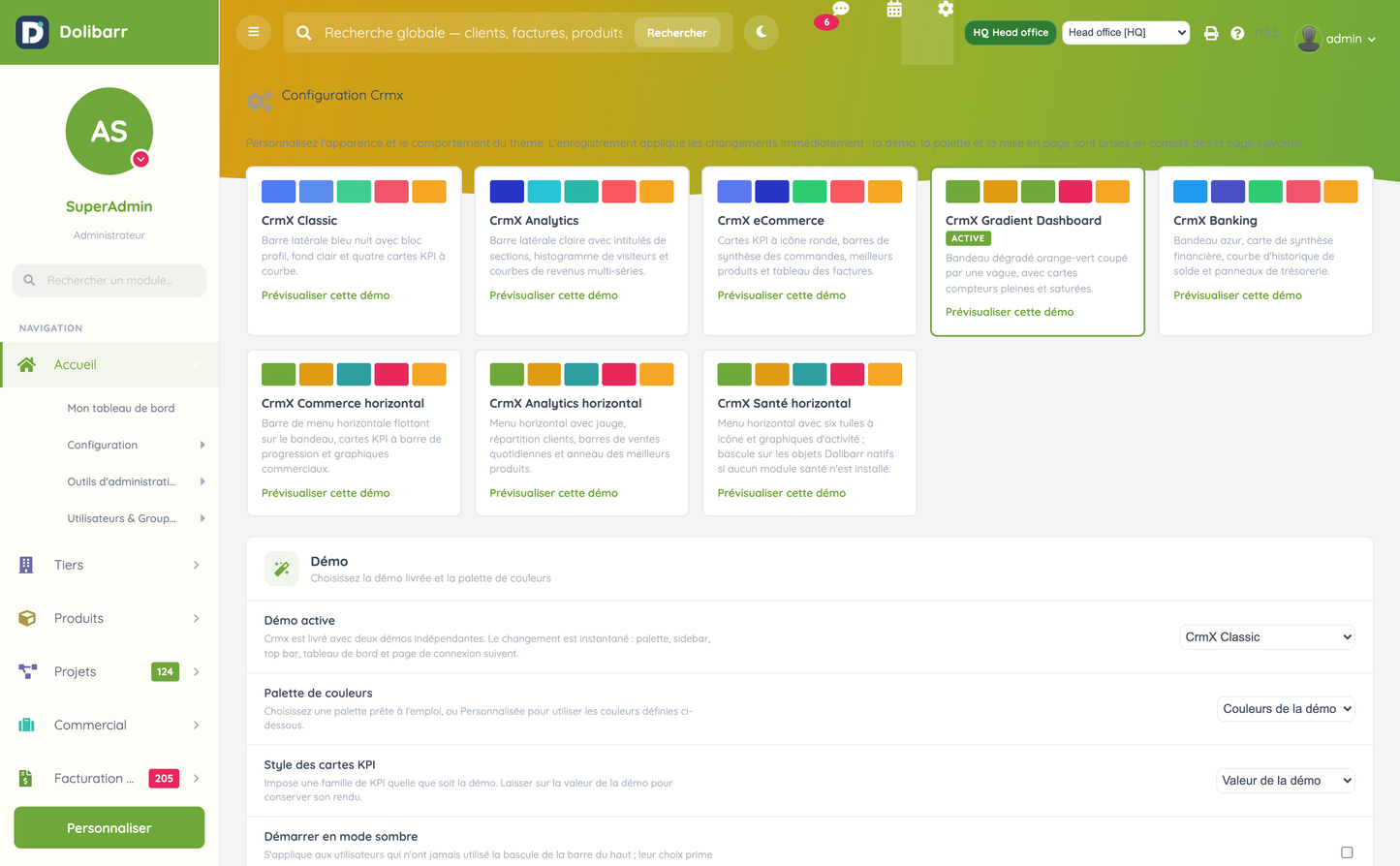Click the Commercial briefcase icon

(x=26, y=725)
